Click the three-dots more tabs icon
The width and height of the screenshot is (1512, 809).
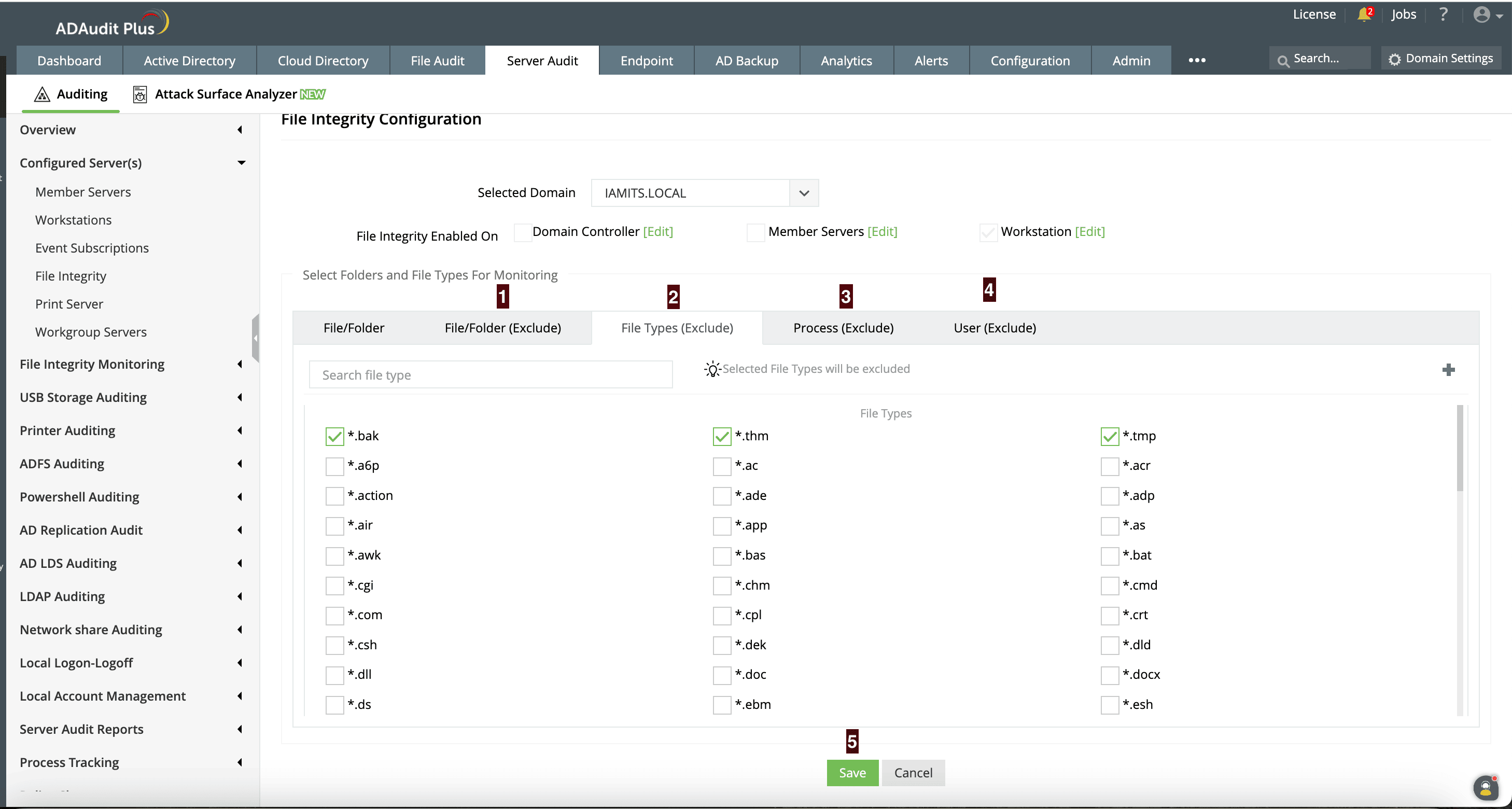point(1197,61)
